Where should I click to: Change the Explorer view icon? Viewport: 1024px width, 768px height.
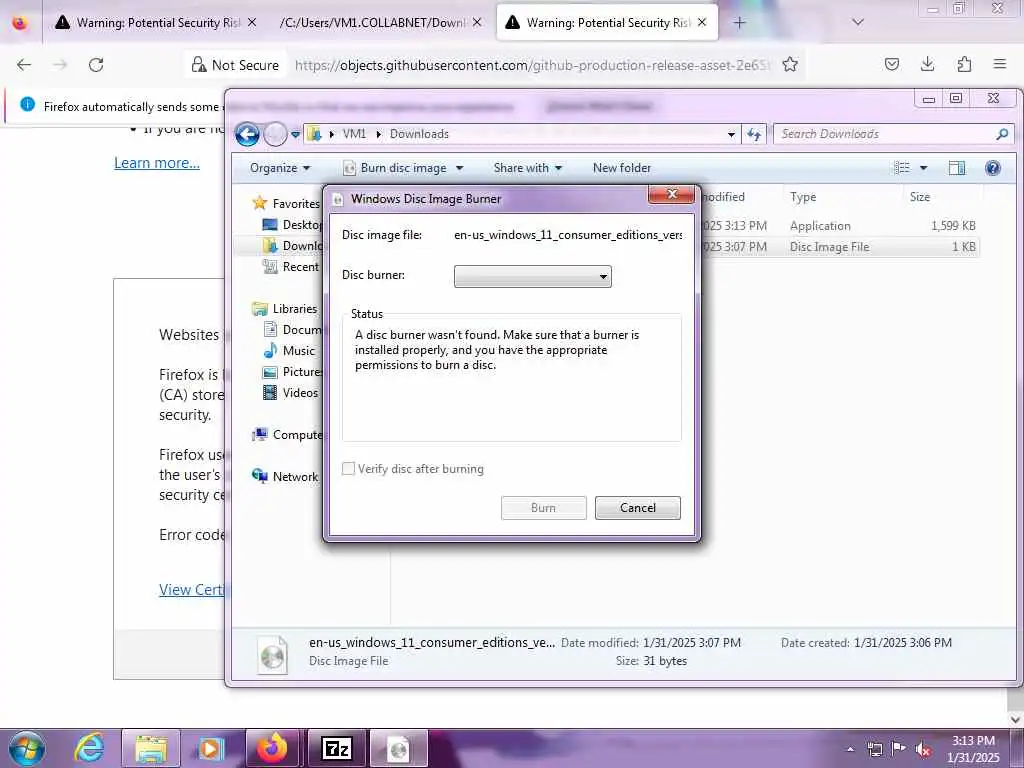(902, 168)
